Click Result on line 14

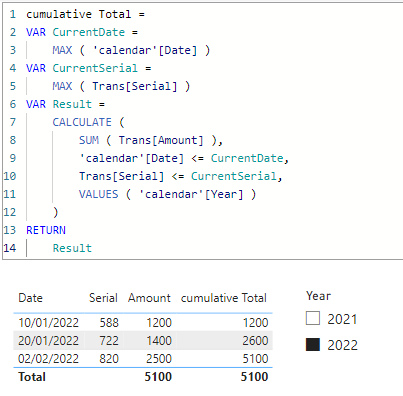pos(72,248)
